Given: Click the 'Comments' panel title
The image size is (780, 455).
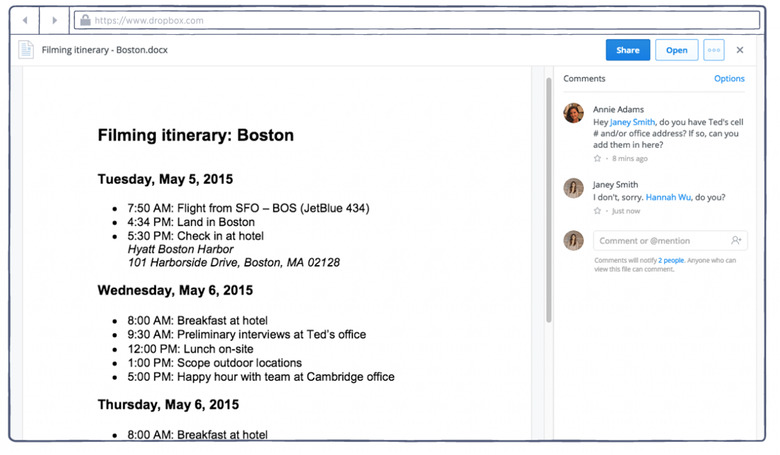Looking at the screenshot, I should 584,79.
